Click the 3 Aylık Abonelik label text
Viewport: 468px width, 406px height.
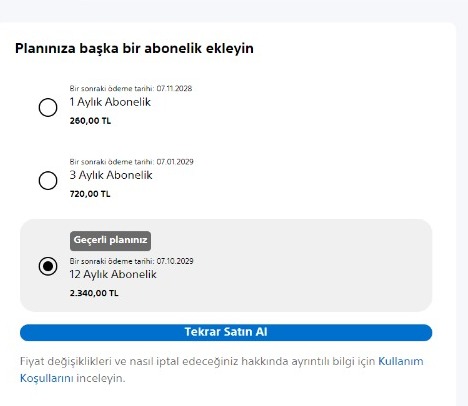click(111, 175)
